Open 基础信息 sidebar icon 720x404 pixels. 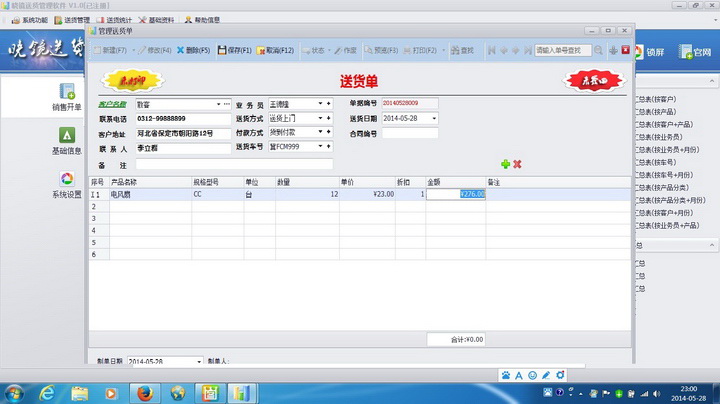tap(67, 135)
